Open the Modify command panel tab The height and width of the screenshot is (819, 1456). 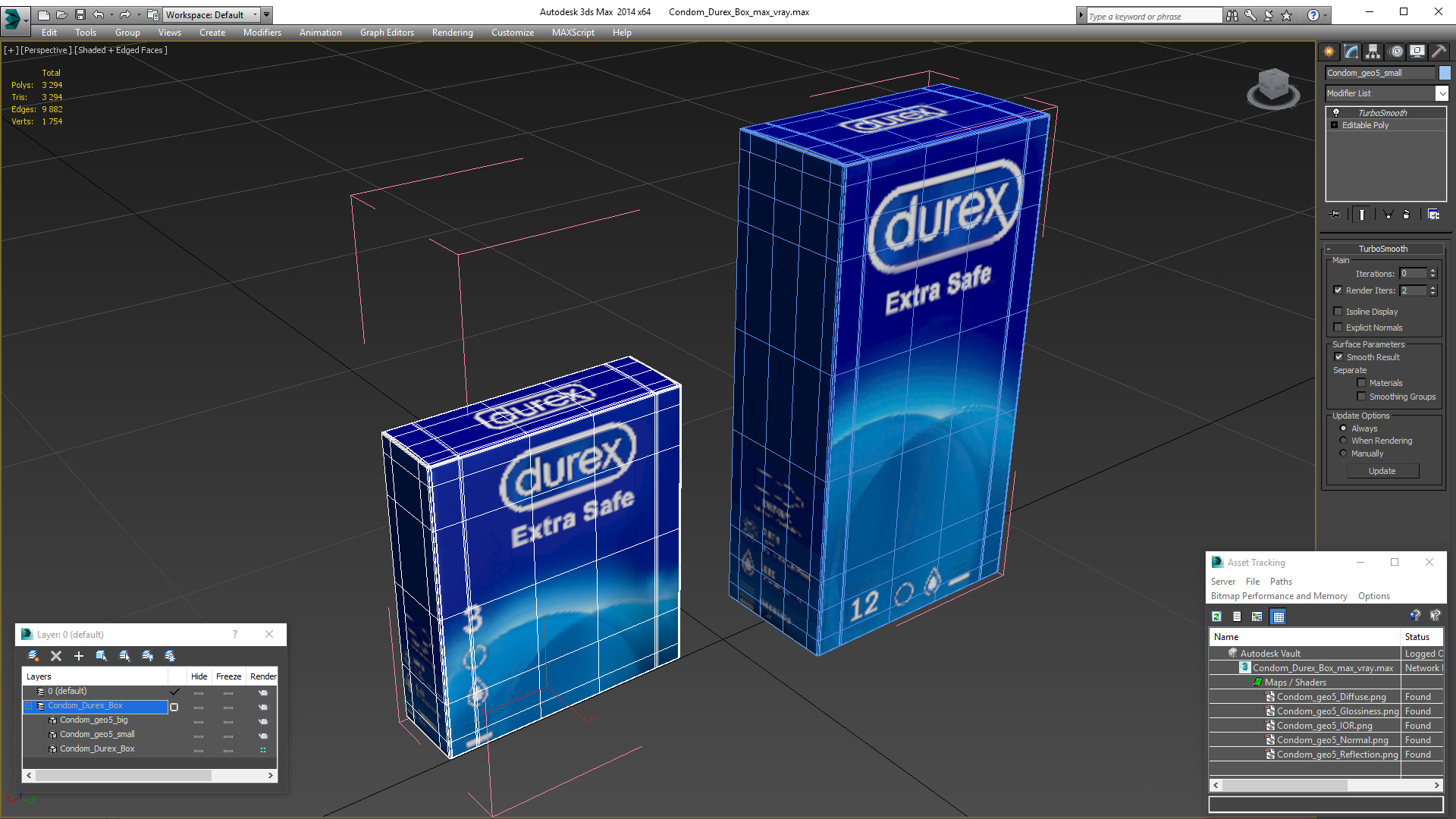click(x=1351, y=52)
